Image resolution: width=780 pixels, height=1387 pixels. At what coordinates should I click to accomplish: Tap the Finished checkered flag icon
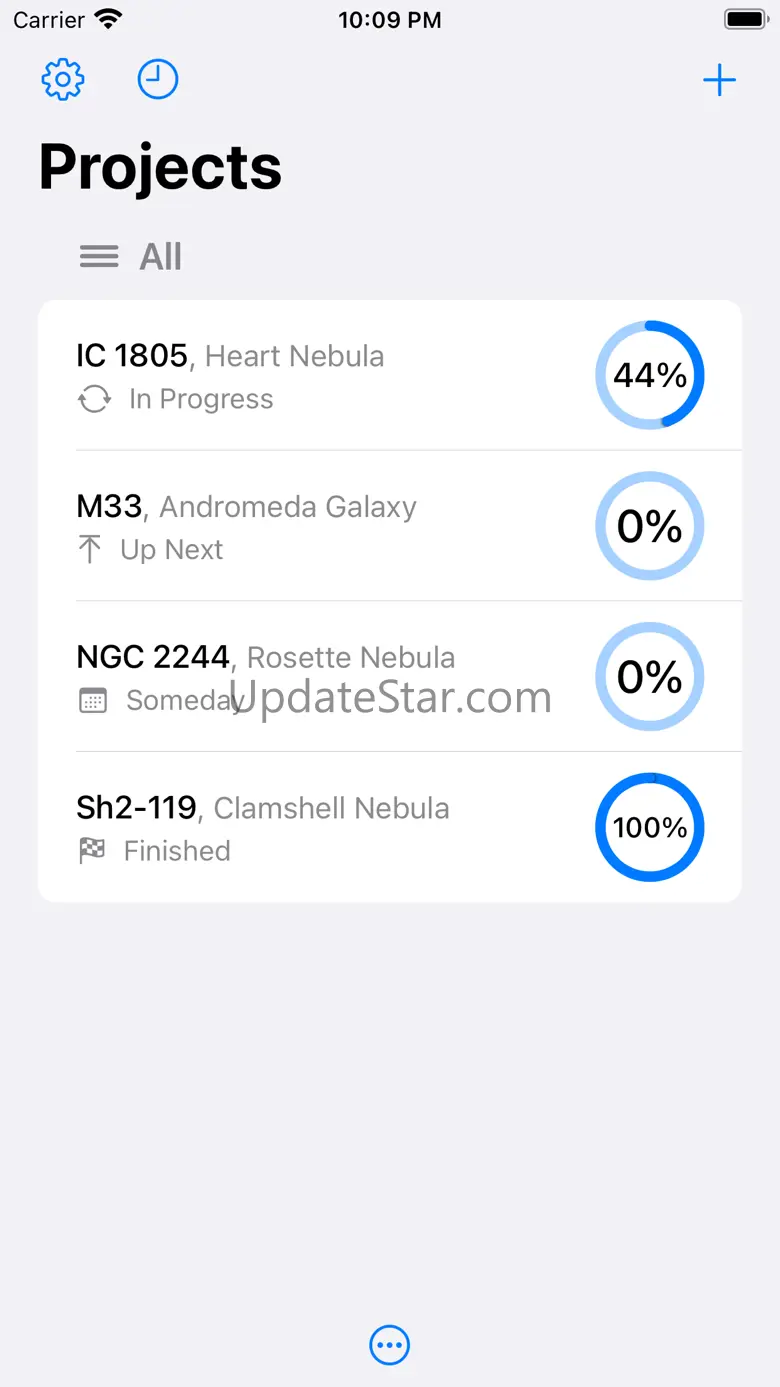[92, 851]
